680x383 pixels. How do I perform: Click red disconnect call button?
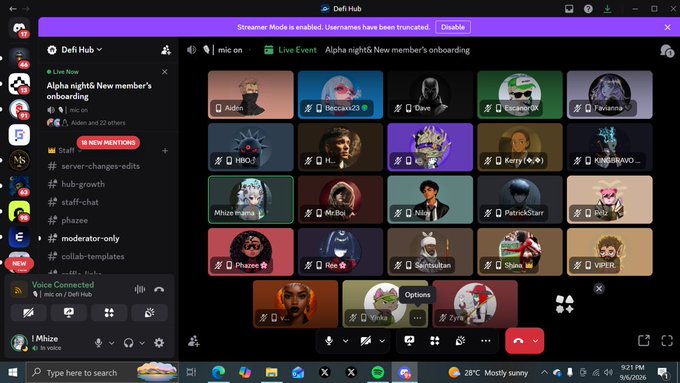coord(518,341)
